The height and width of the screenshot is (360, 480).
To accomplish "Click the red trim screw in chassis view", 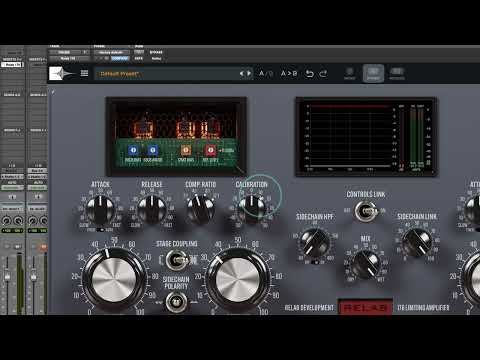I will [x=210, y=150].
